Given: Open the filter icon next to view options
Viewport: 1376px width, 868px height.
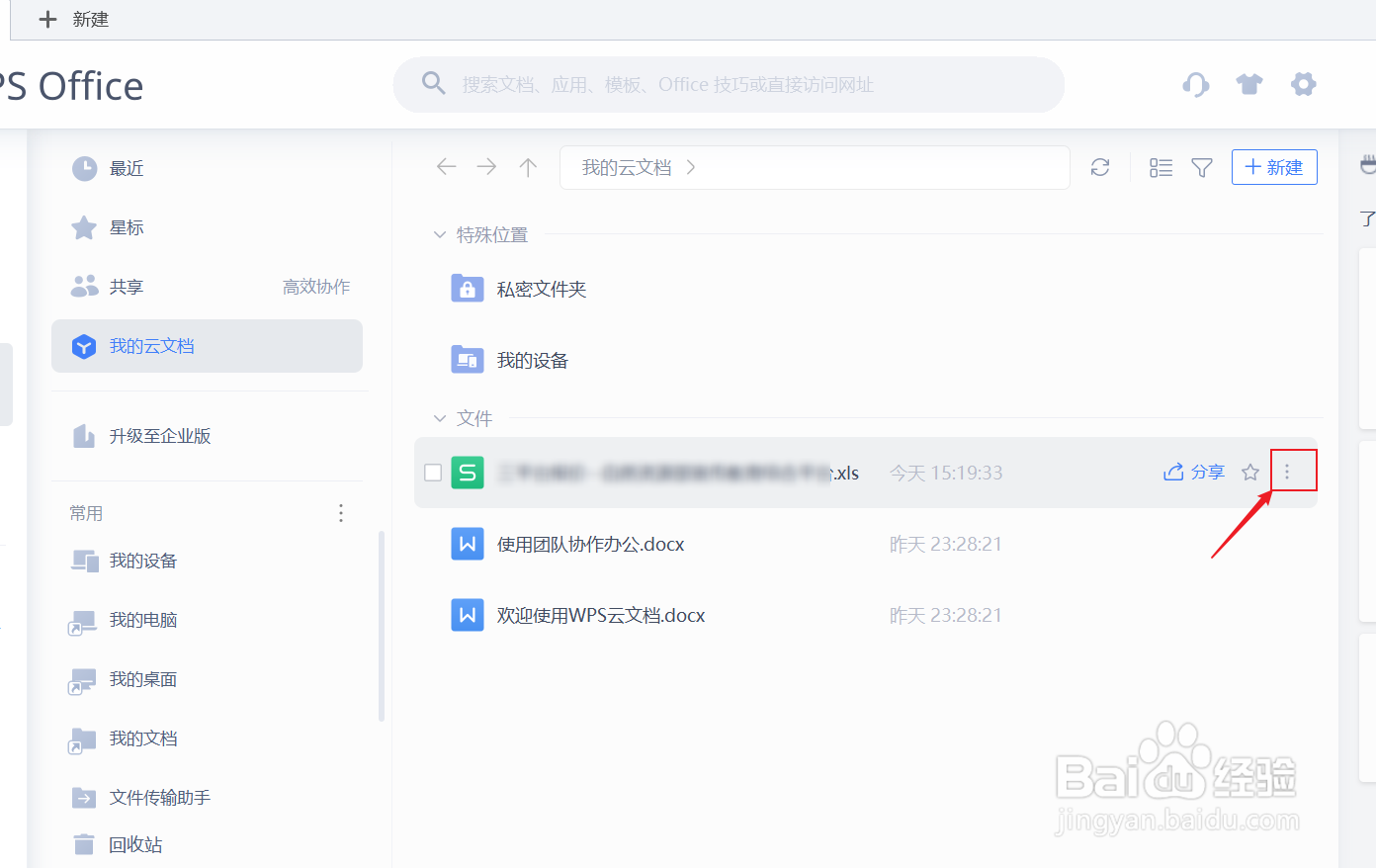Looking at the screenshot, I should pos(1202,167).
